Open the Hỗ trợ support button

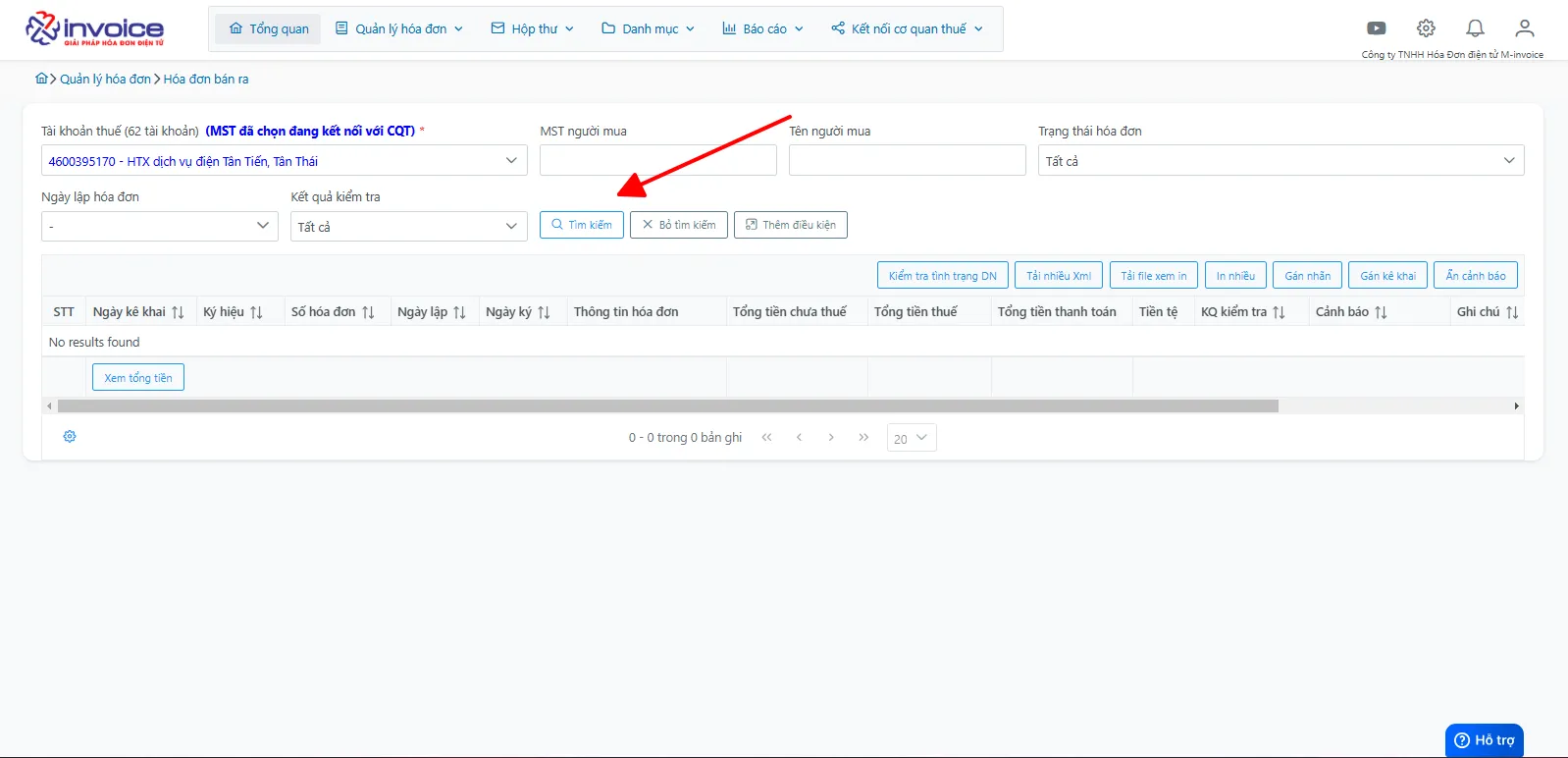point(1485,740)
